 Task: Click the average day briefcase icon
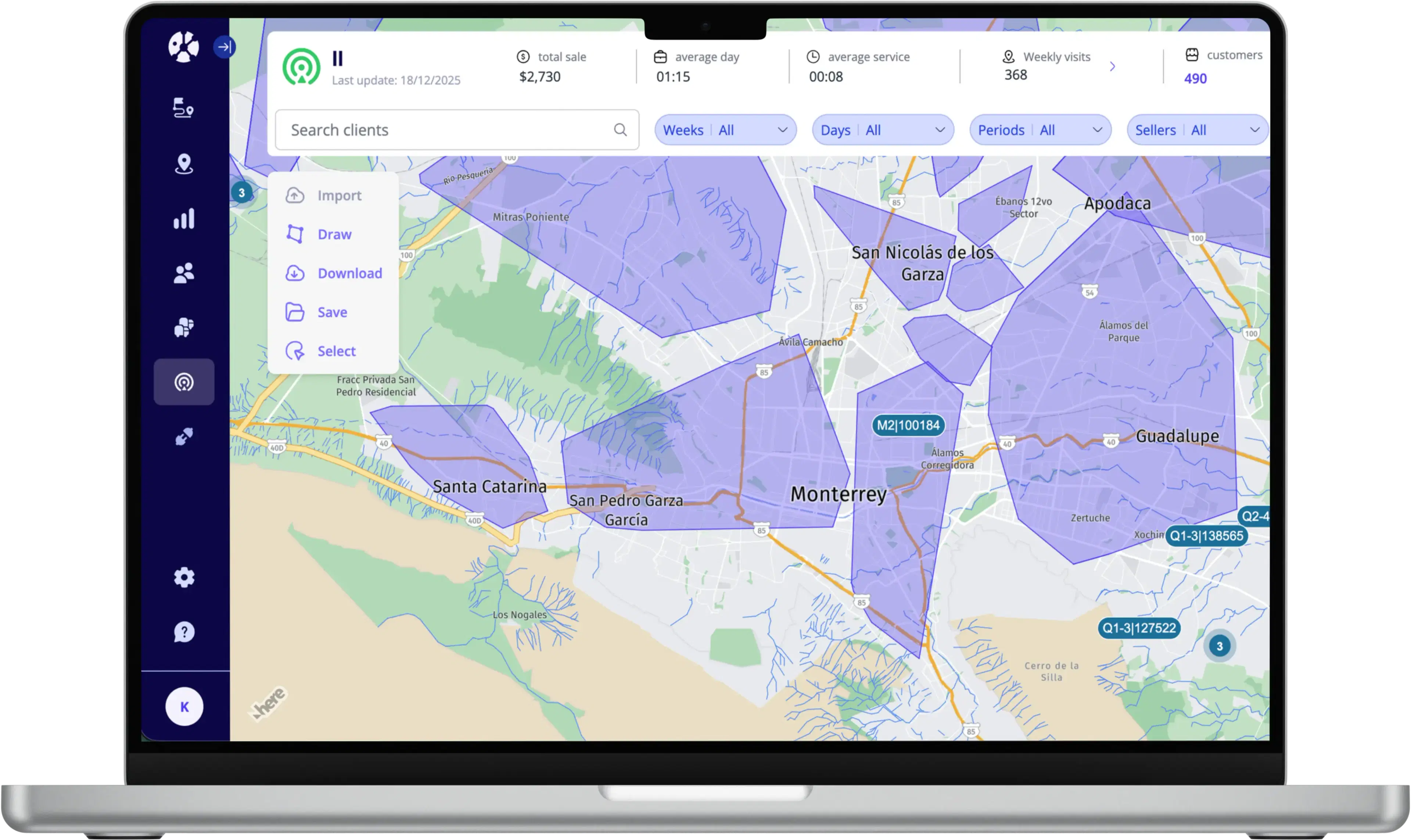click(660, 57)
